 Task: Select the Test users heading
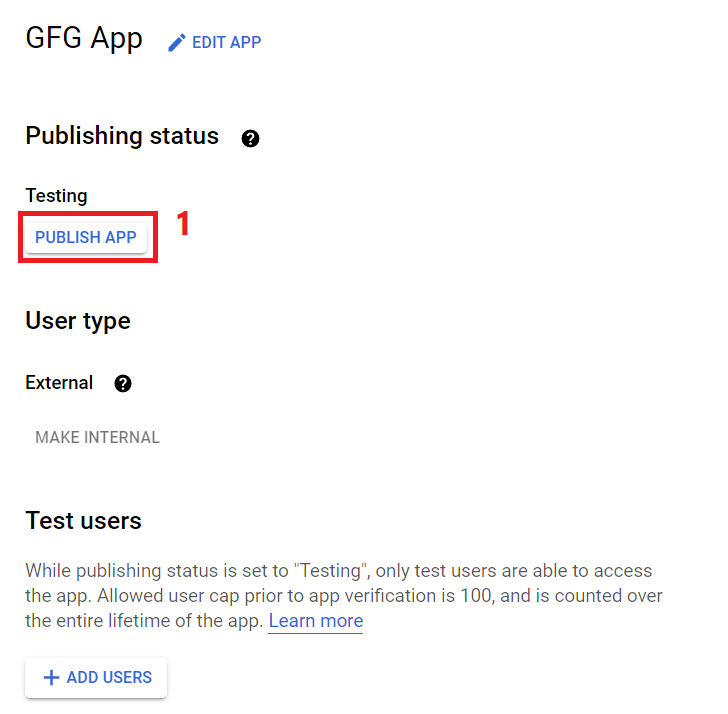84,521
